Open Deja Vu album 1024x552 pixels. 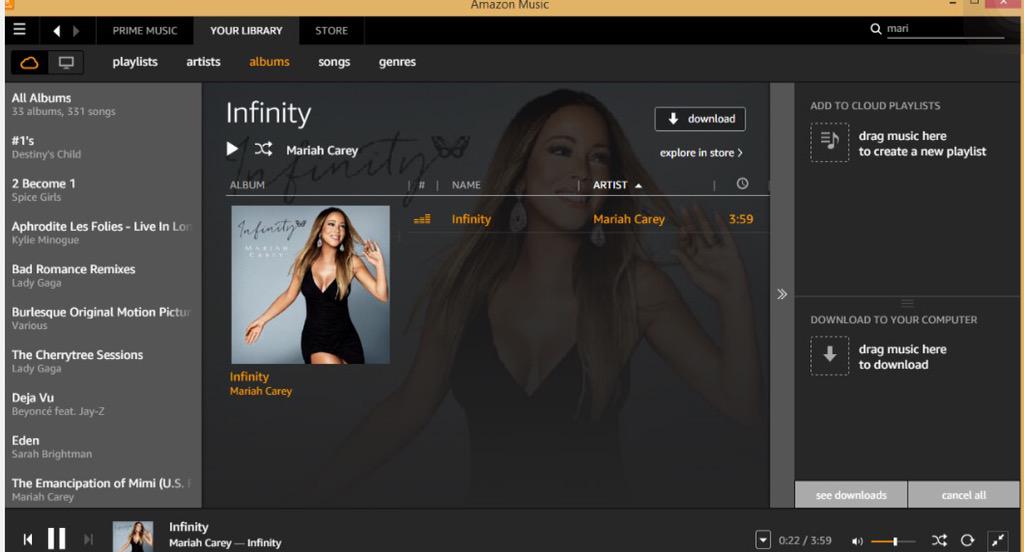coord(103,404)
